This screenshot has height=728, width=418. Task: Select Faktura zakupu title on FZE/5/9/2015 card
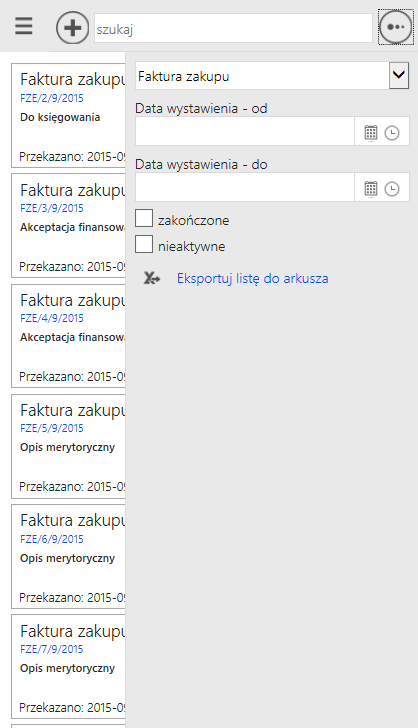[72, 410]
